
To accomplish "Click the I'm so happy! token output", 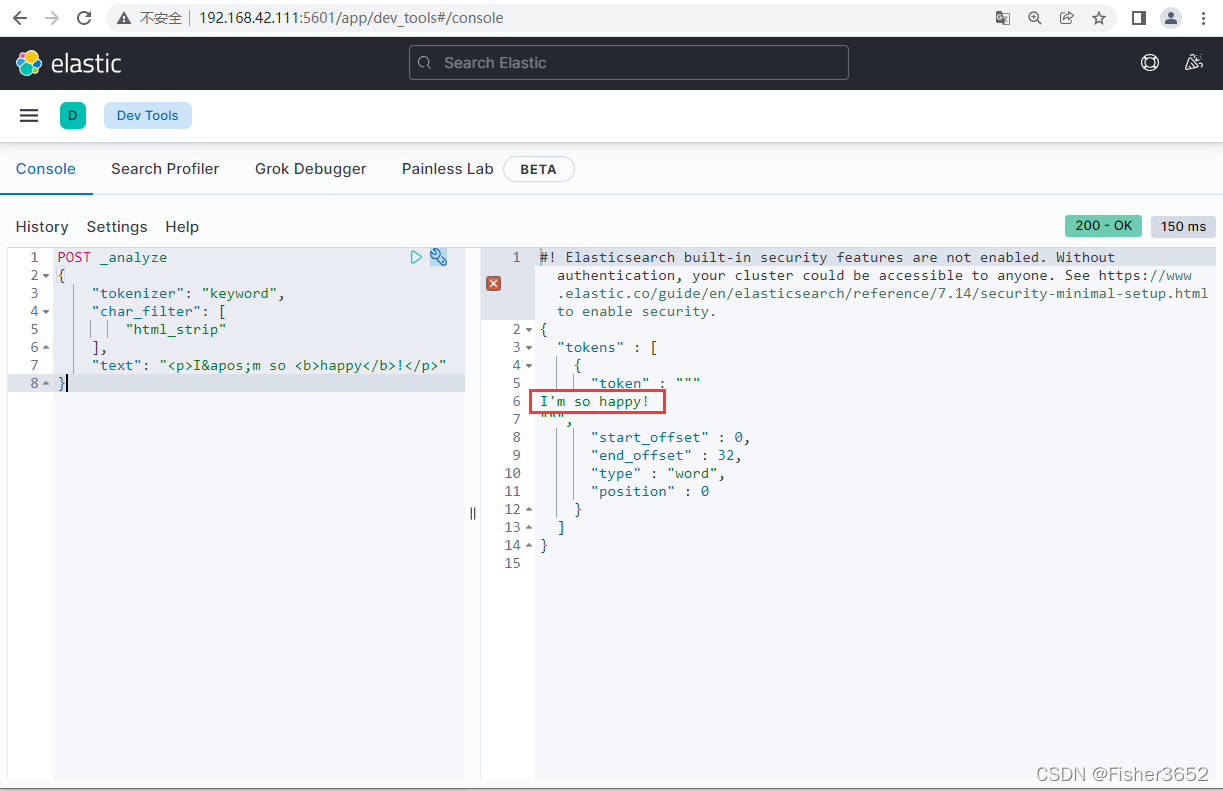I will (595, 401).
